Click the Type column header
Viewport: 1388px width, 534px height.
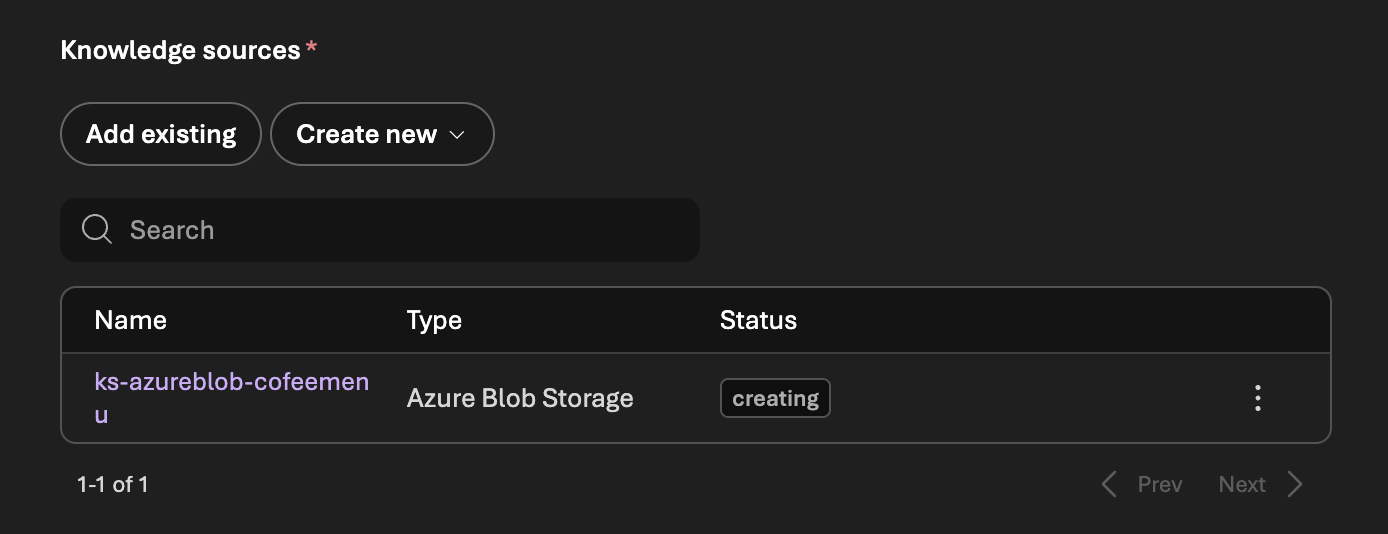(434, 320)
